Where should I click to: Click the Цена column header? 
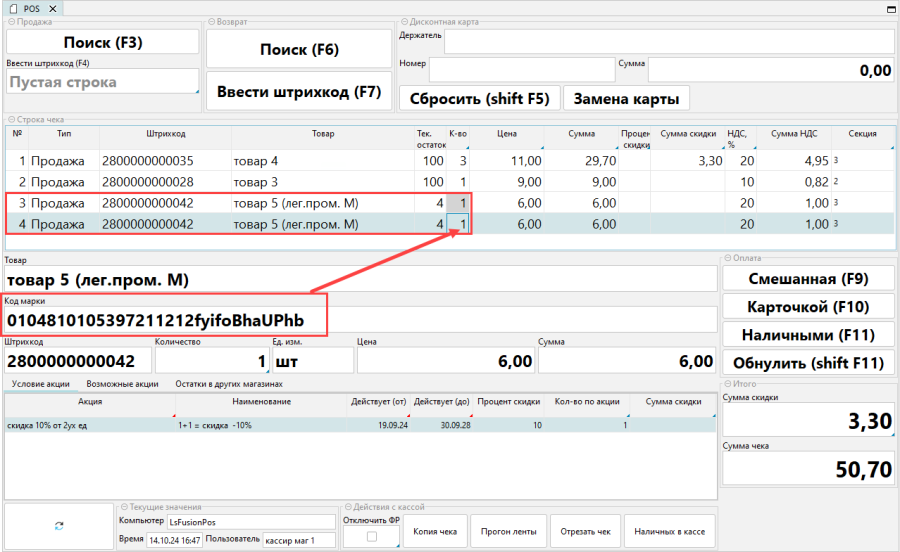507,134
